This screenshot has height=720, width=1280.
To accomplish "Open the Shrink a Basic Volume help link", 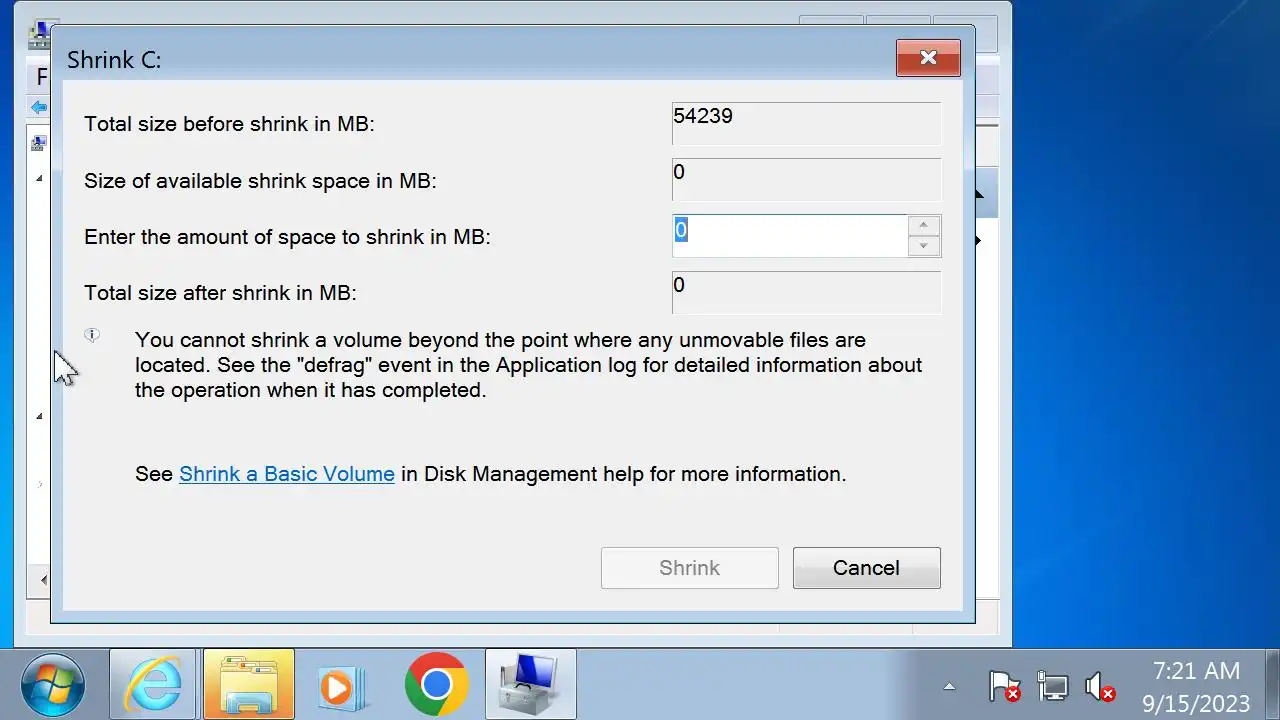I will coord(287,474).
